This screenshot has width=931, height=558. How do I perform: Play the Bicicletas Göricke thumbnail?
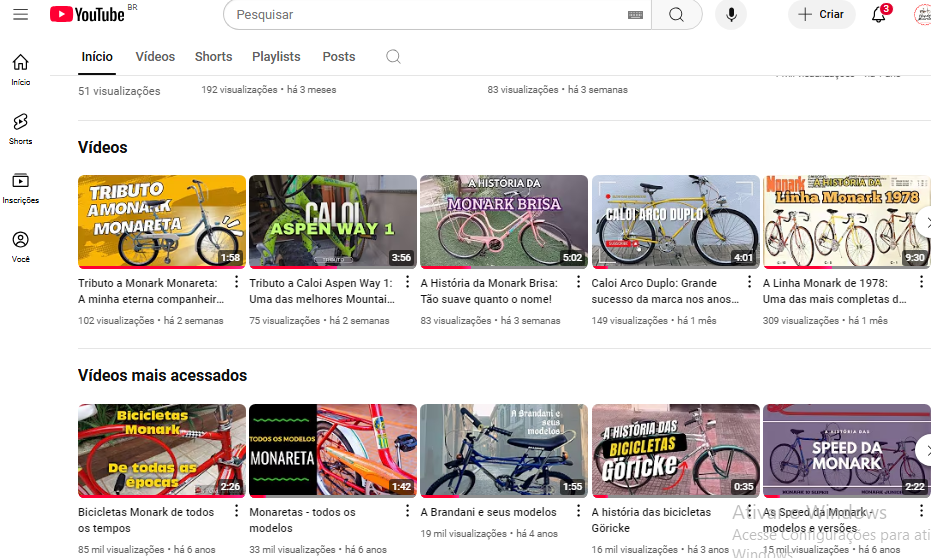click(676, 451)
